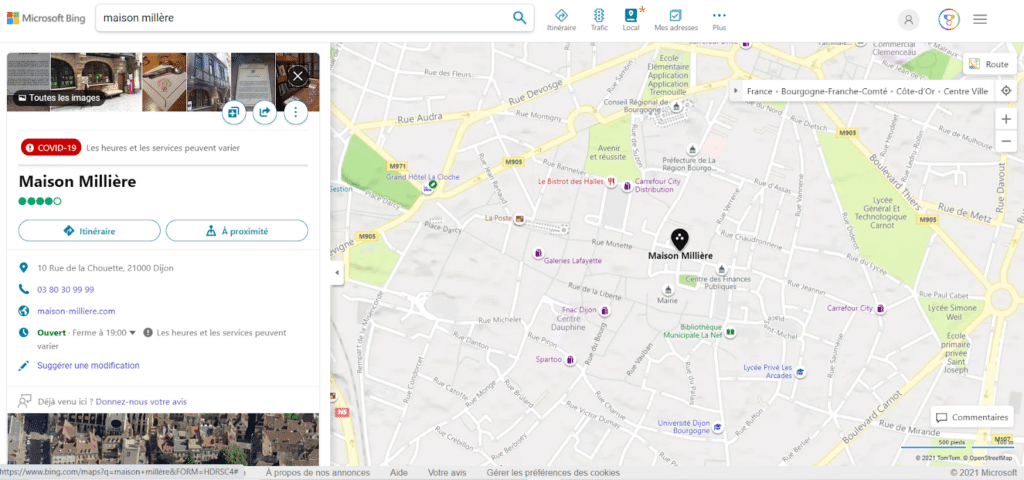This screenshot has height=480, width=1024.
Task: Click Fnac Dijon shop icon
Action: [605, 311]
